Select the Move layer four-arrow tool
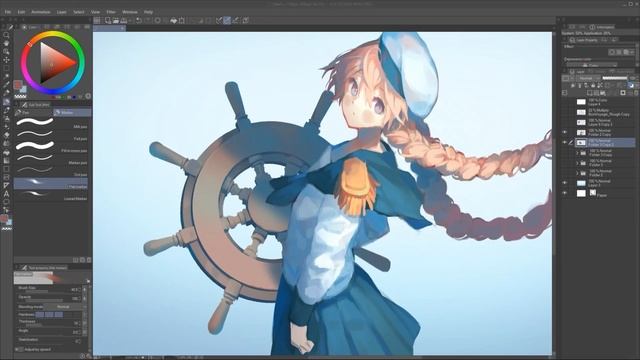Image resolution: width=640 pixels, height=360 pixels. coord(7,60)
